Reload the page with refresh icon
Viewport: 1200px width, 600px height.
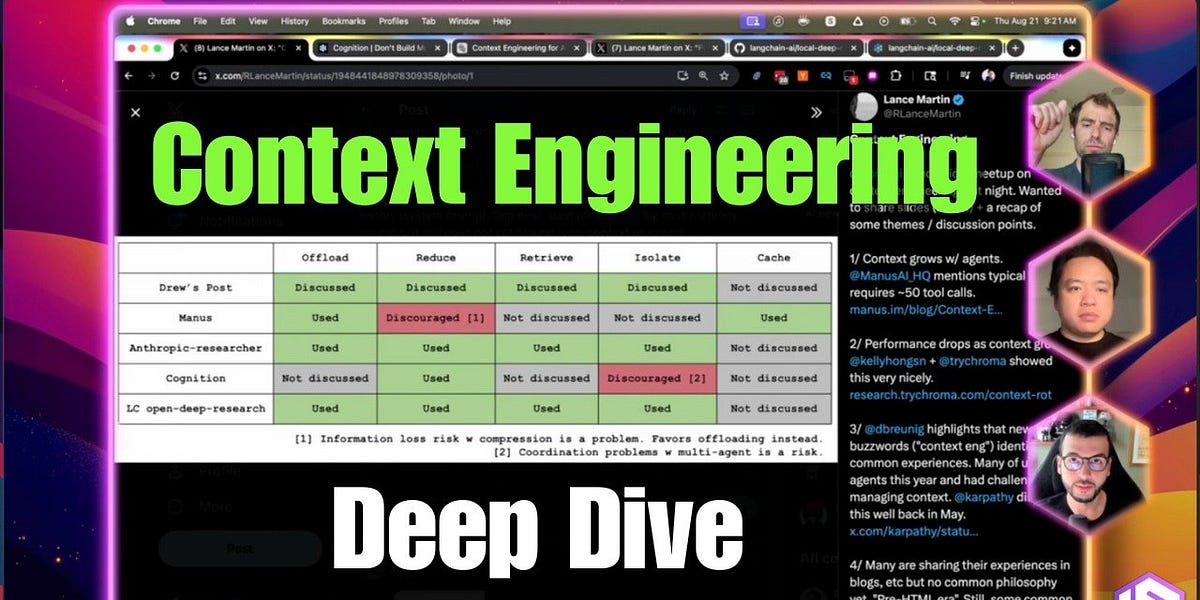pos(175,75)
